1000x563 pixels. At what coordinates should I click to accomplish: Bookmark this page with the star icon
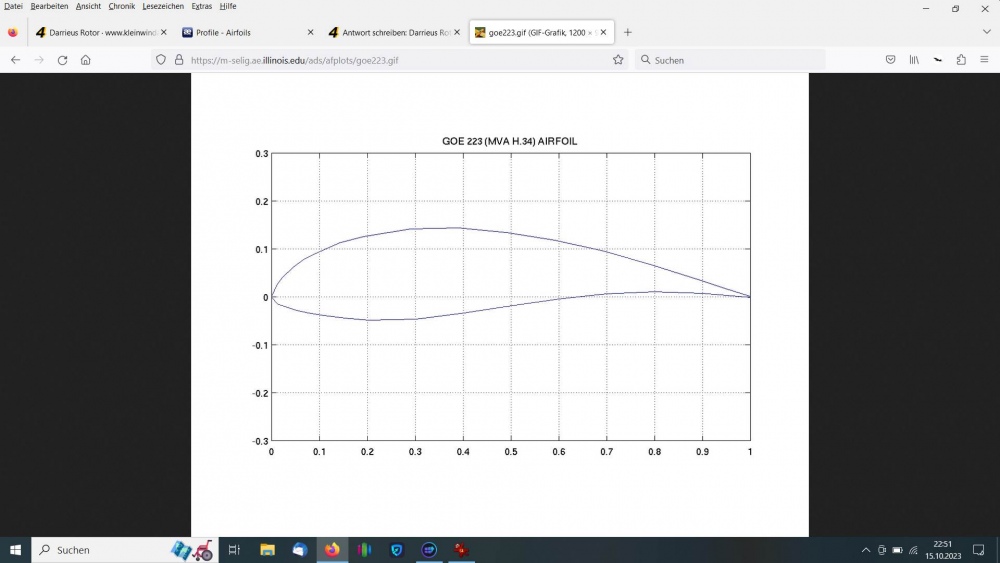pos(618,60)
